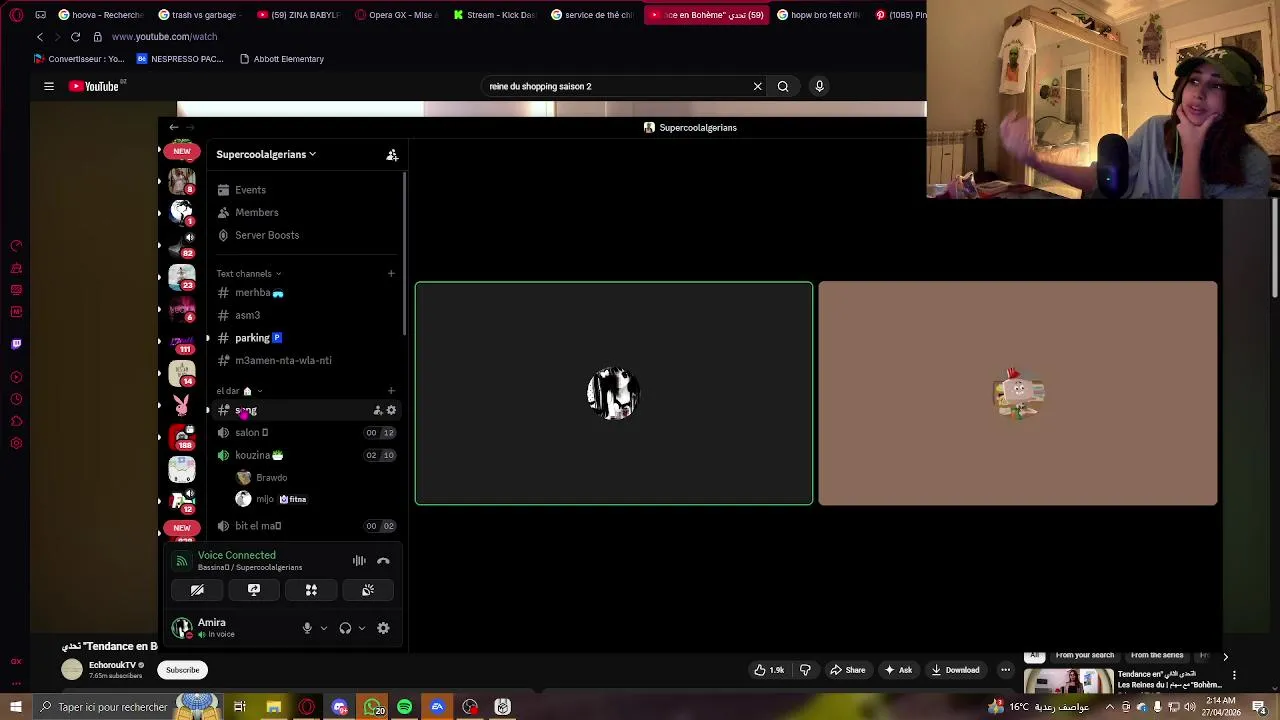Toggle Discord noise suppression icon
The image size is (1280, 720).
click(x=359, y=561)
